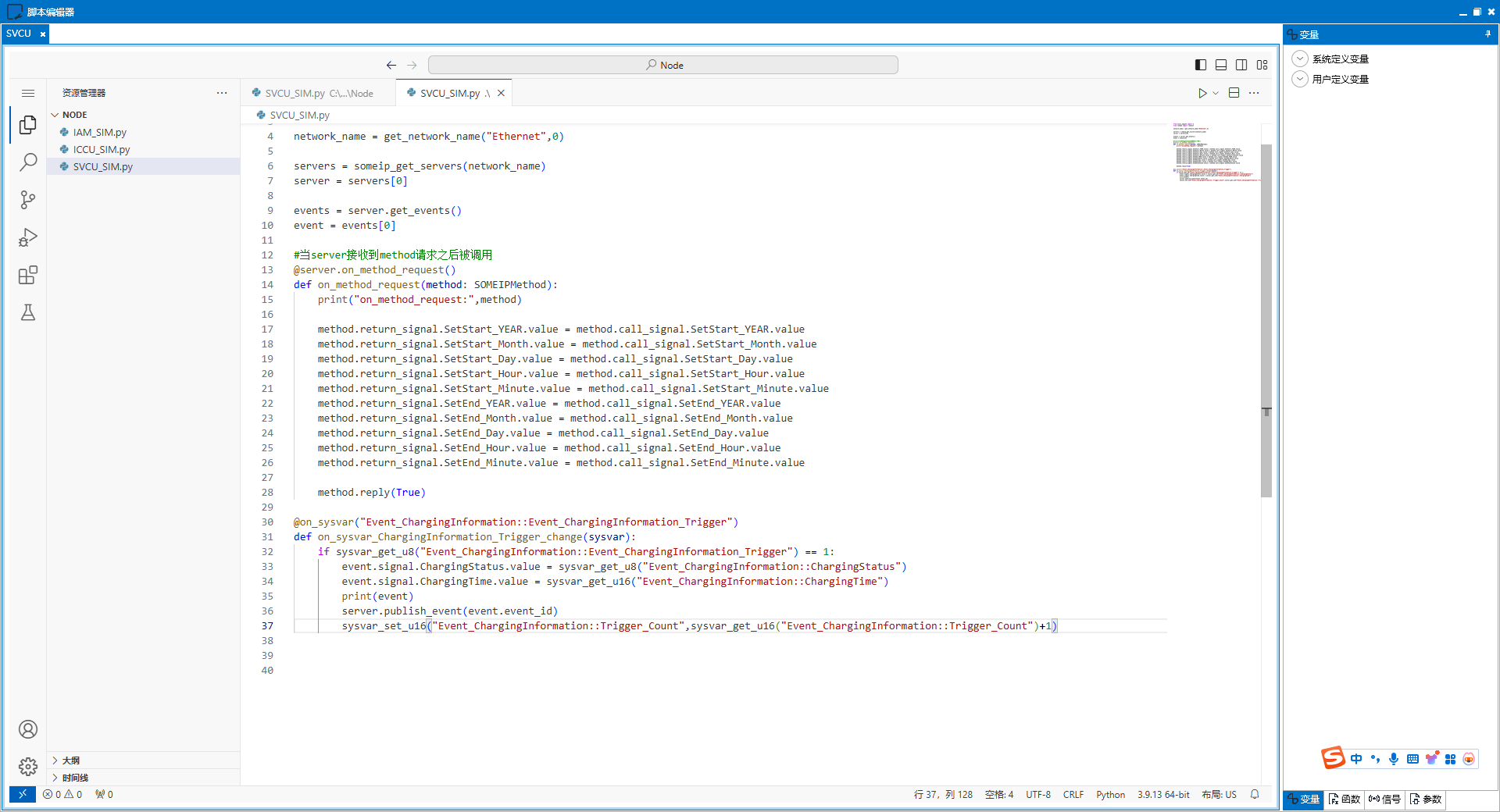Open the remote window status bar button

pyautogui.click(x=23, y=794)
